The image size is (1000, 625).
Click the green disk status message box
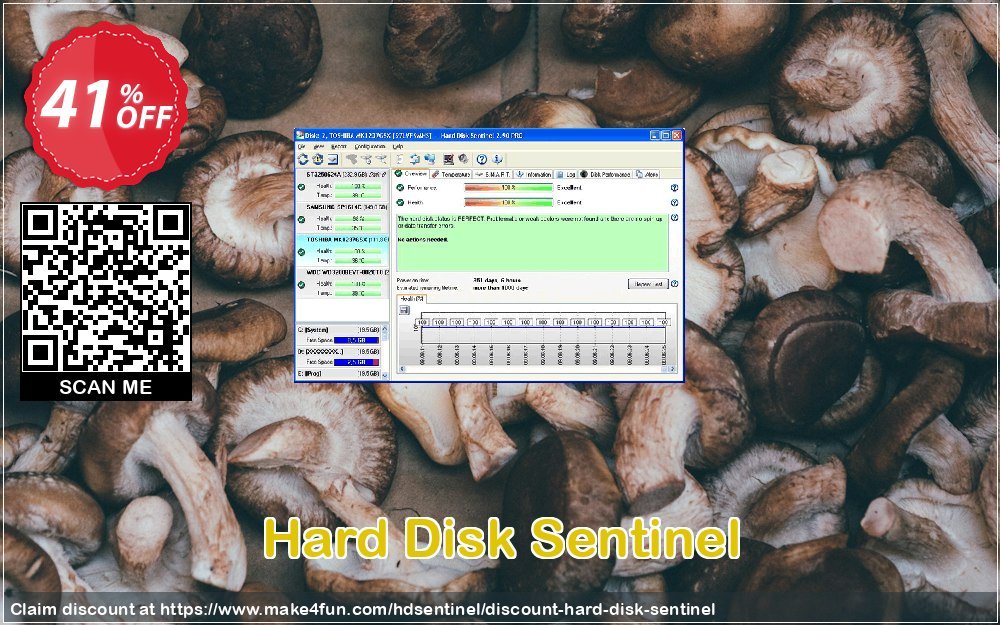(x=533, y=243)
